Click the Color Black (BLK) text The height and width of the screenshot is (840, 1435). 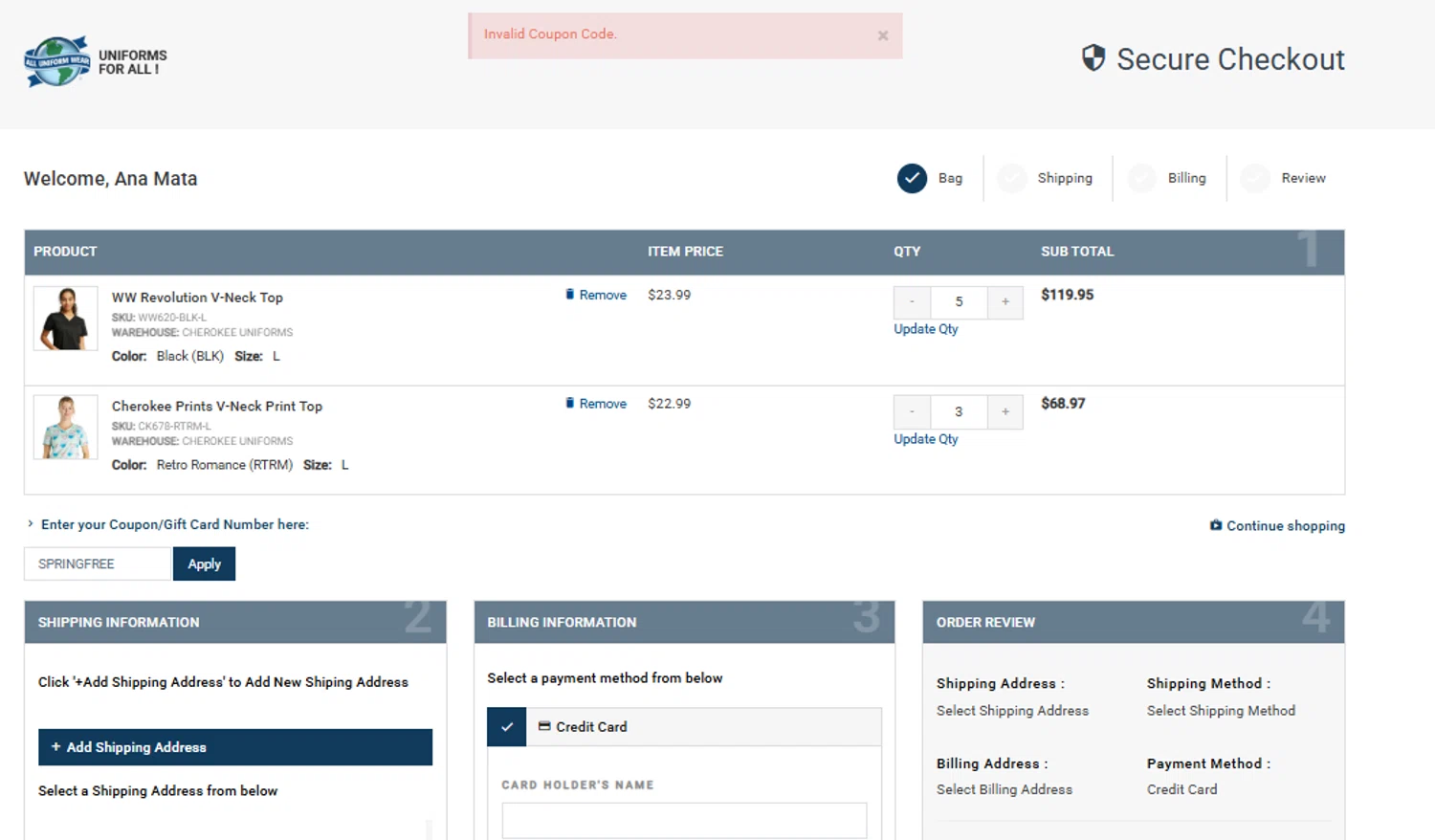tap(167, 356)
